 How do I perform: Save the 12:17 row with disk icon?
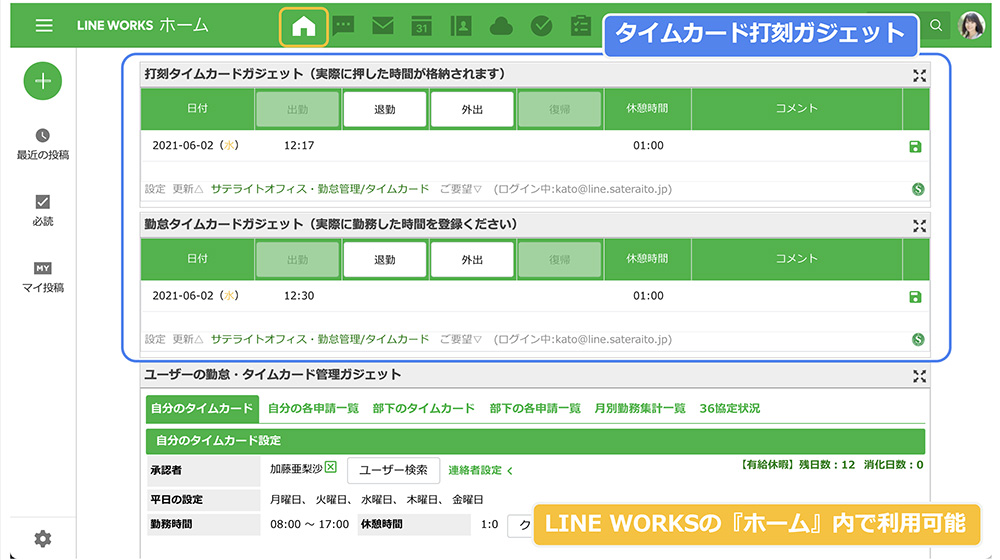tap(915, 147)
